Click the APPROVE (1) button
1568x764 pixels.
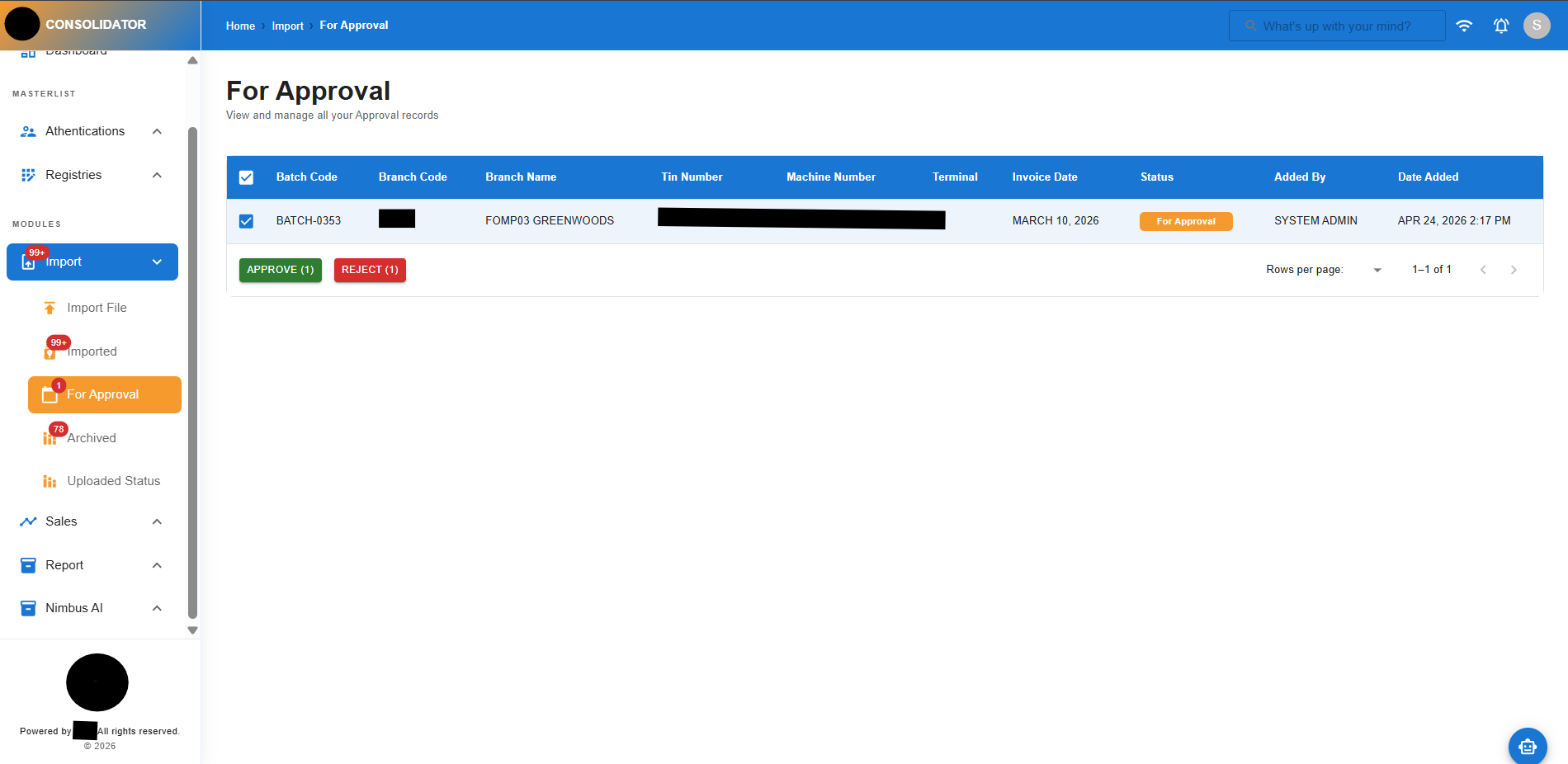coord(280,270)
